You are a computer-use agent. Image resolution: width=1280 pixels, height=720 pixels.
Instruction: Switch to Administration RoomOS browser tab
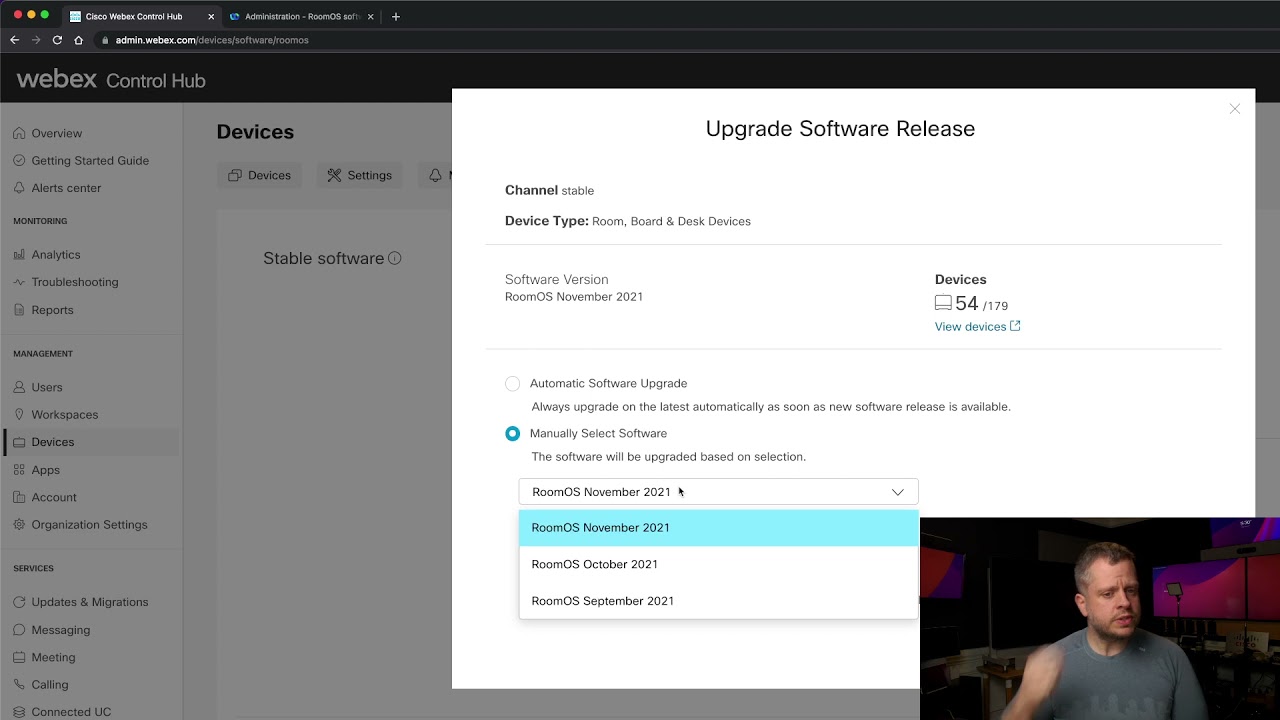[302, 17]
